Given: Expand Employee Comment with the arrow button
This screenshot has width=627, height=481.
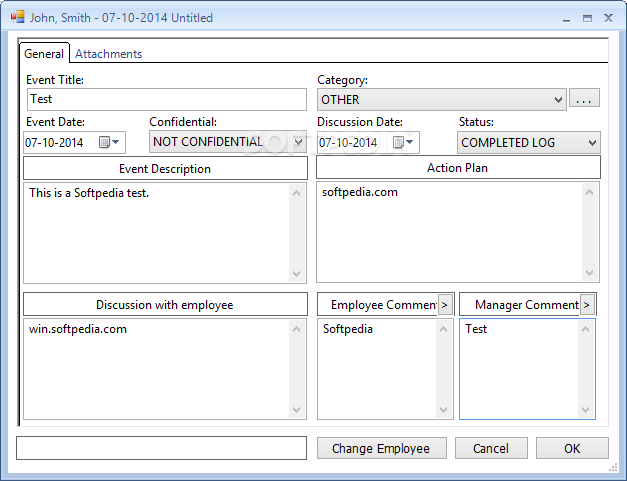Looking at the screenshot, I should click(x=445, y=305).
